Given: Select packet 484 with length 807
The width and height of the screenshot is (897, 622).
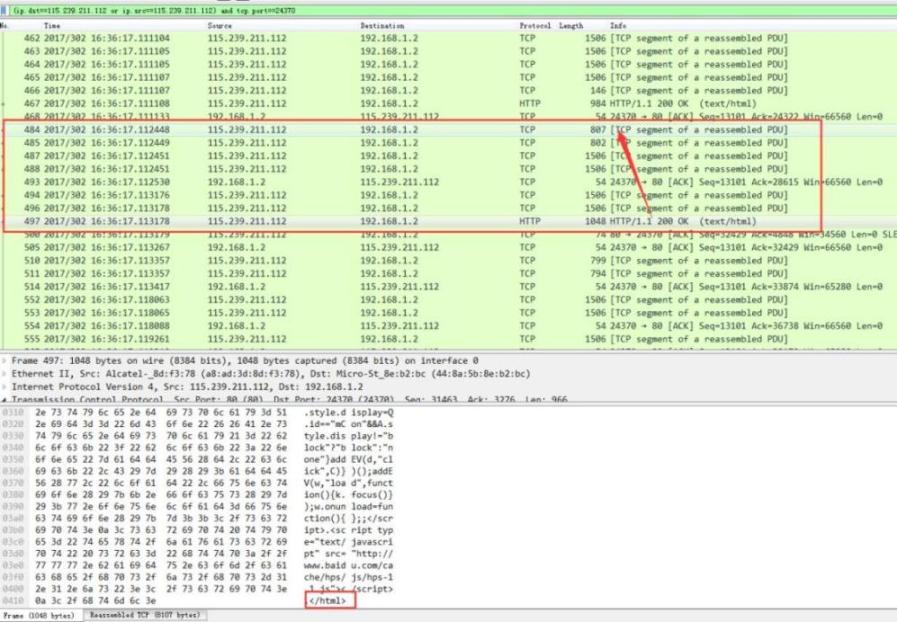Looking at the screenshot, I should click(x=400, y=130).
